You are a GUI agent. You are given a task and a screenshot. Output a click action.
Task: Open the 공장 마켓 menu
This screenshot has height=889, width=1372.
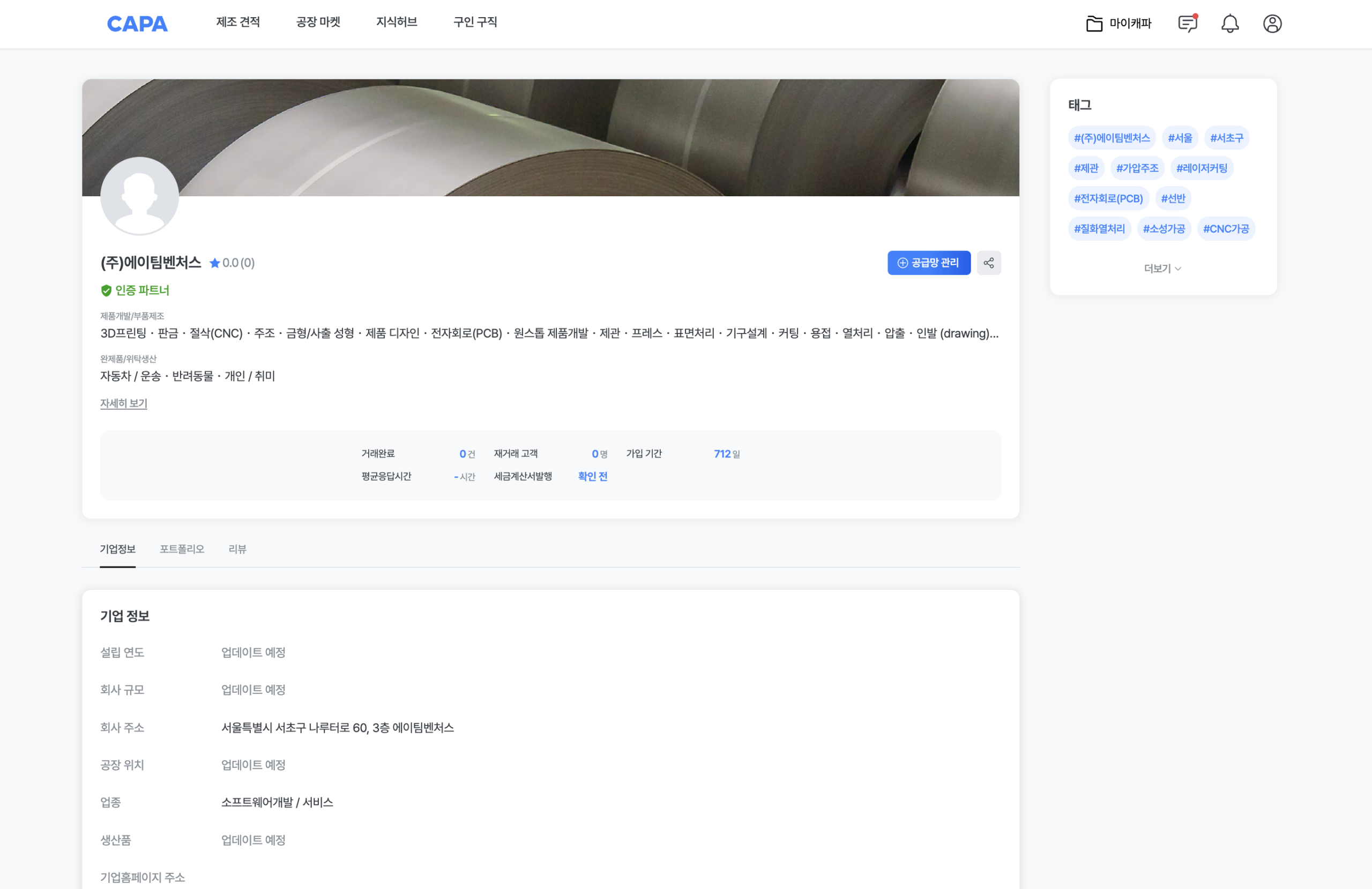point(318,22)
